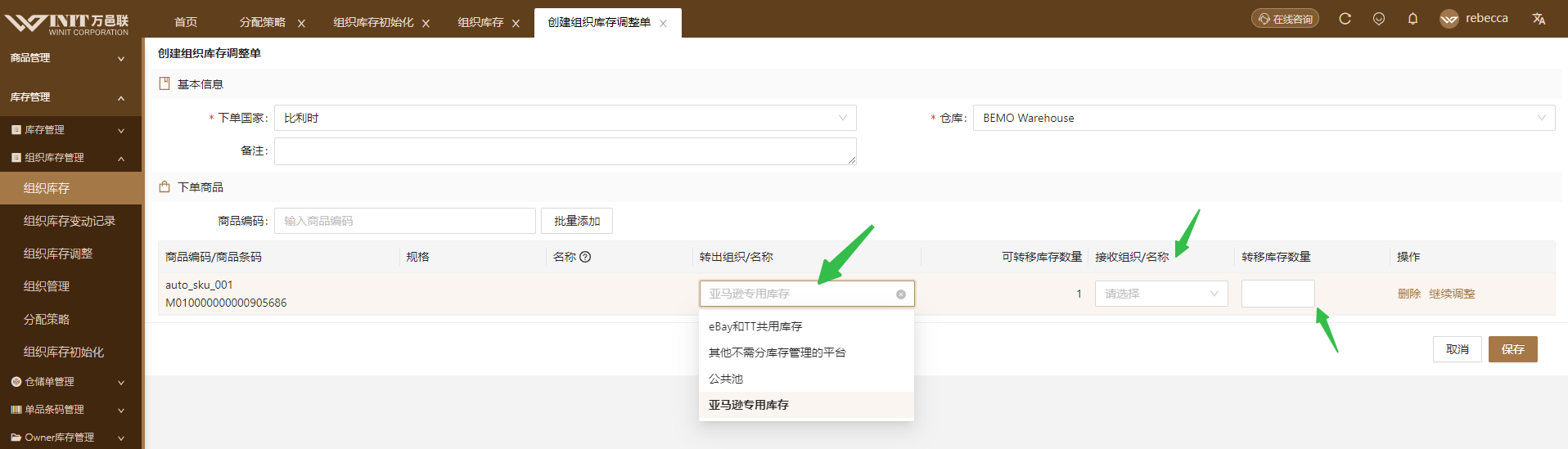Click the 删除 link in the row

pyautogui.click(x=1409, y=294)
